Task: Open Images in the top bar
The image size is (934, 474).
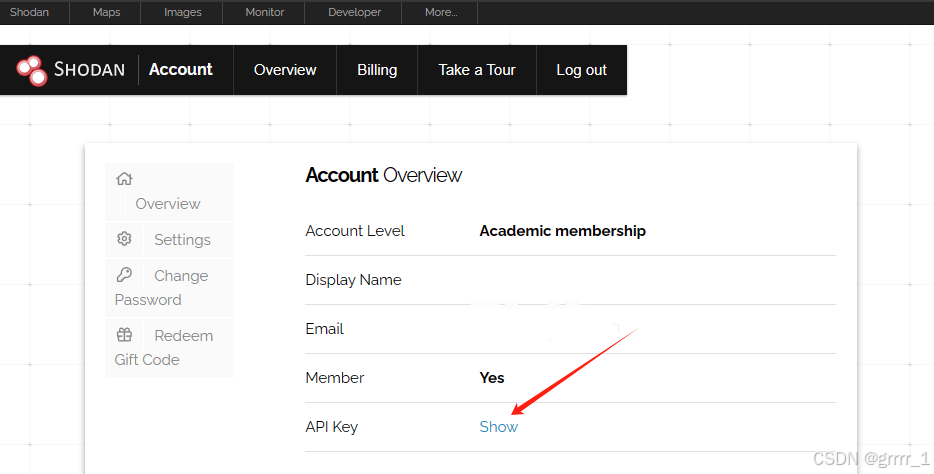Action: (182, 12)
